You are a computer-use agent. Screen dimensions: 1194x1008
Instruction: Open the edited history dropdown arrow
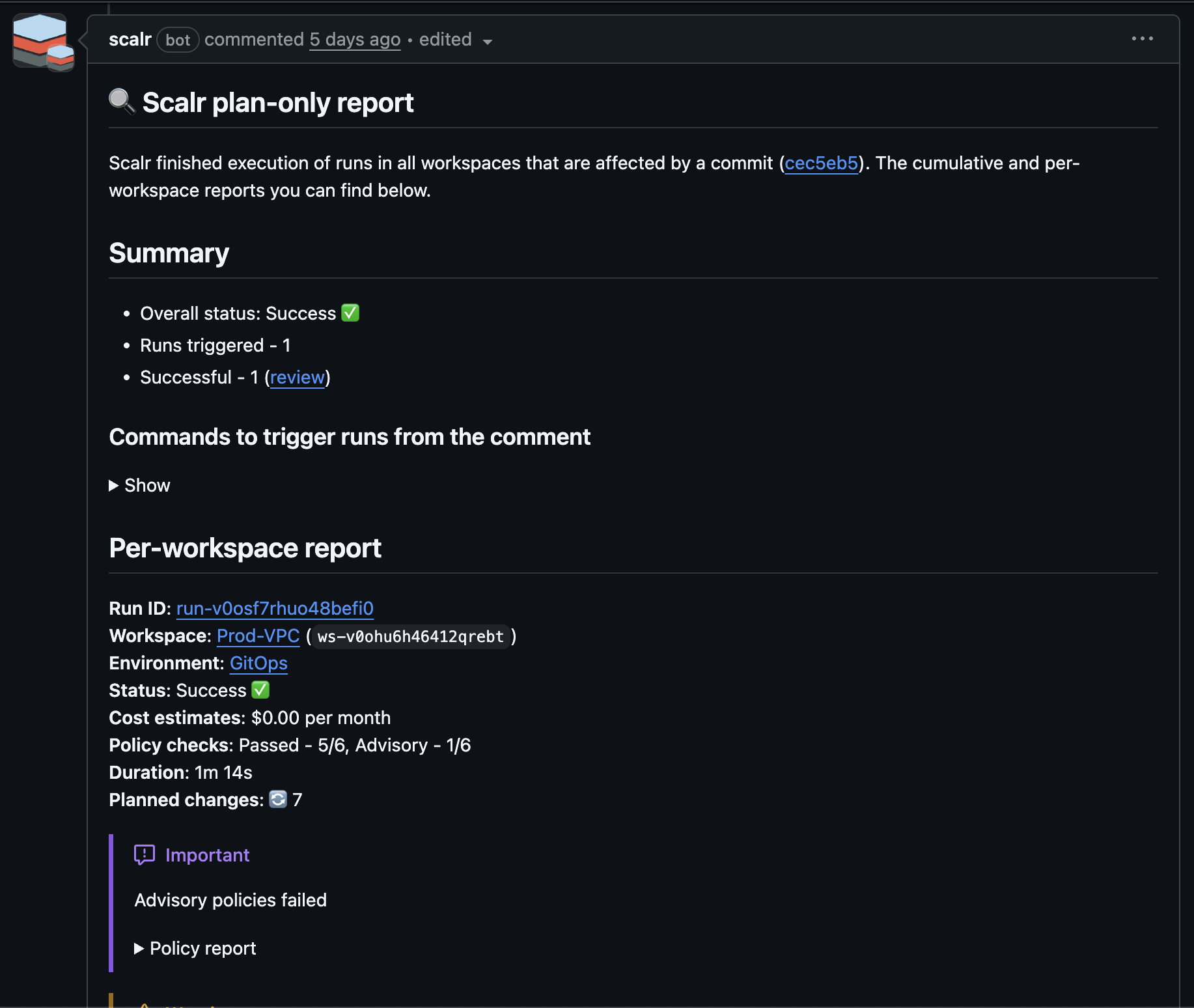[x=488, y=42]
